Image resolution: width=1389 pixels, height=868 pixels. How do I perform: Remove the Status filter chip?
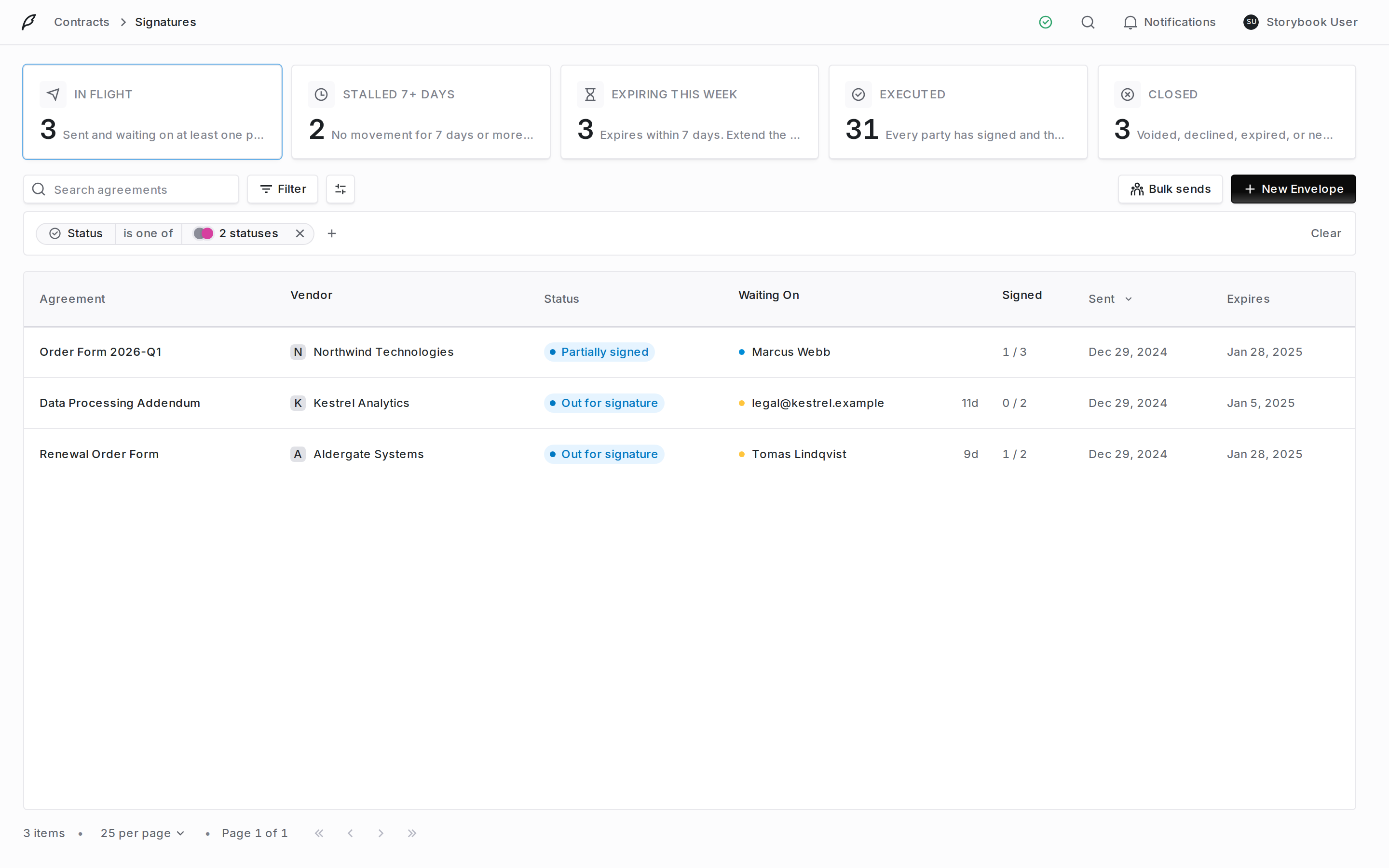pyautogui.click(x=300, y=233)
